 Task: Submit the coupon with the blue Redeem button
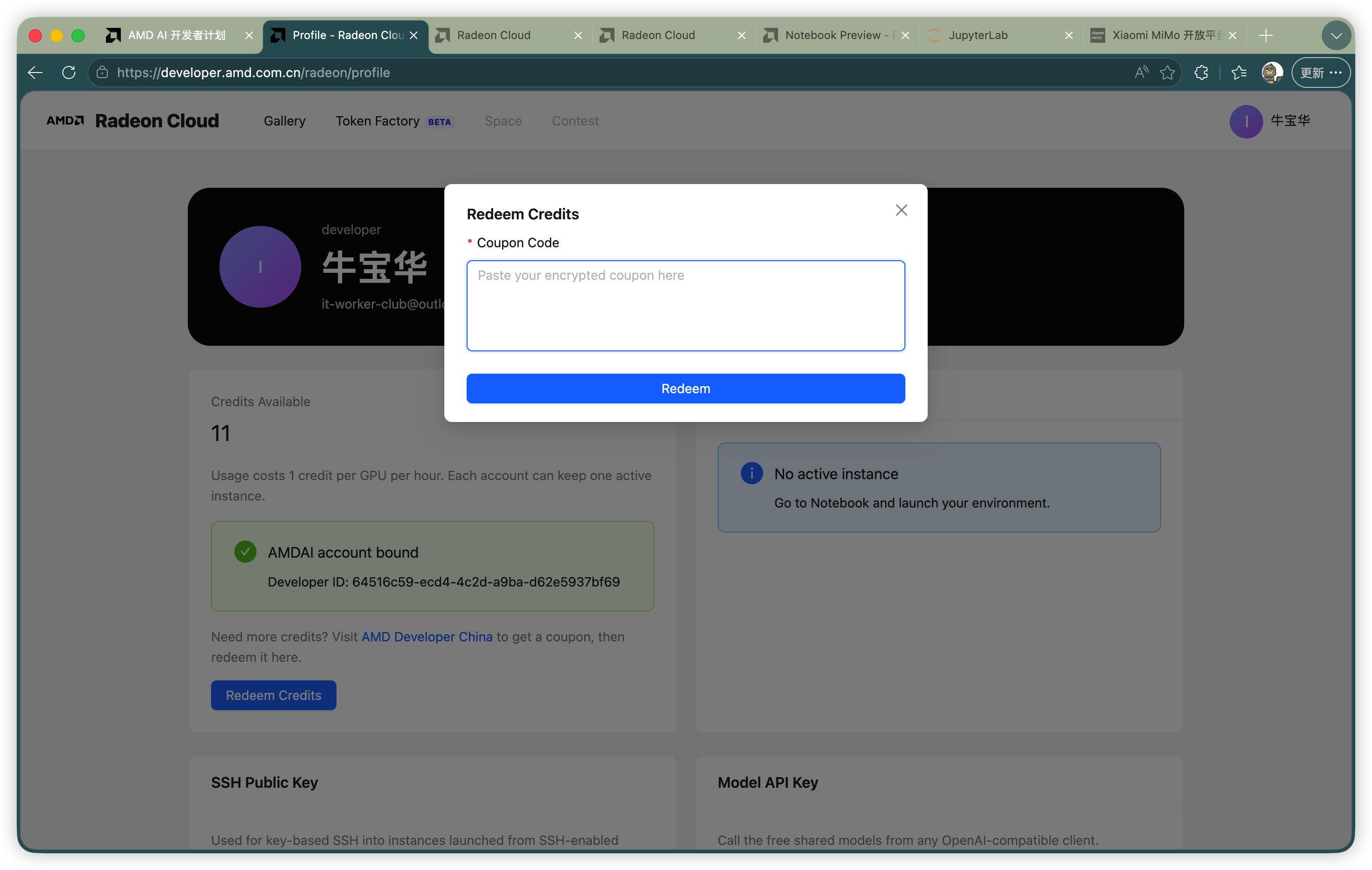click(x=686, y=389)
